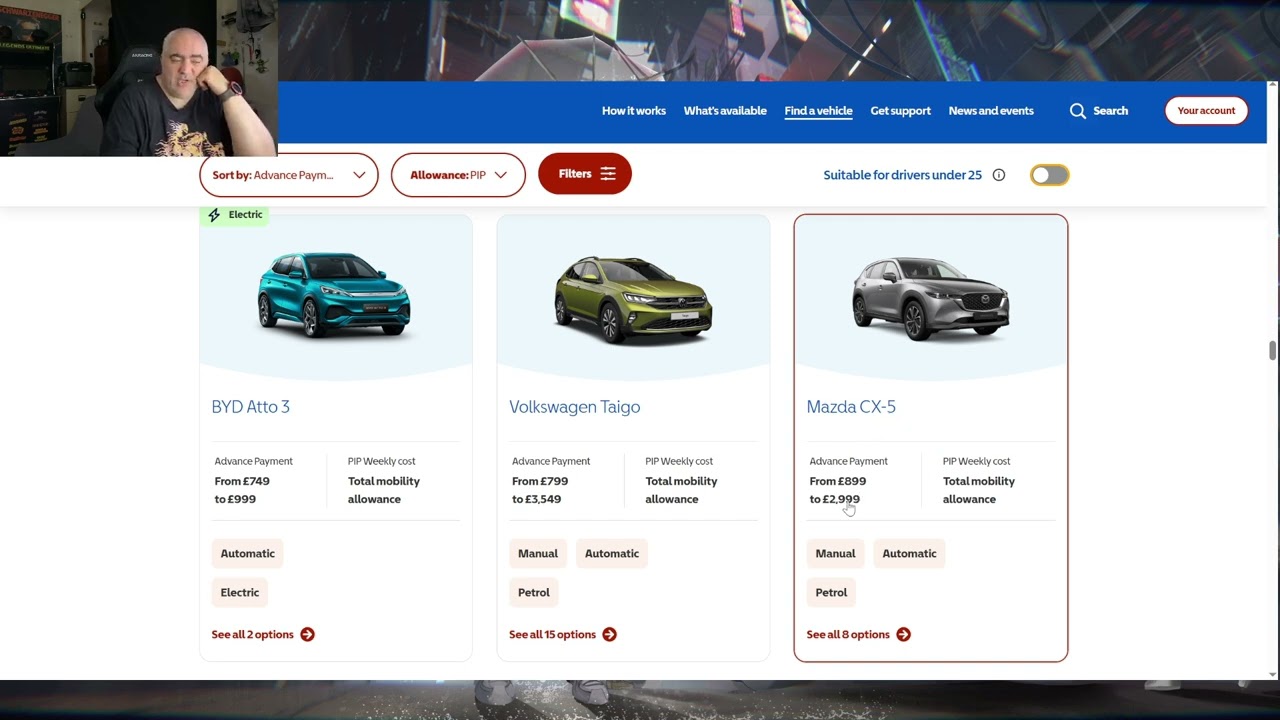Click Automatic tag on Volkswagen Taigo card
This screenshot has width=1280, height=720.
tap(612, 554)
